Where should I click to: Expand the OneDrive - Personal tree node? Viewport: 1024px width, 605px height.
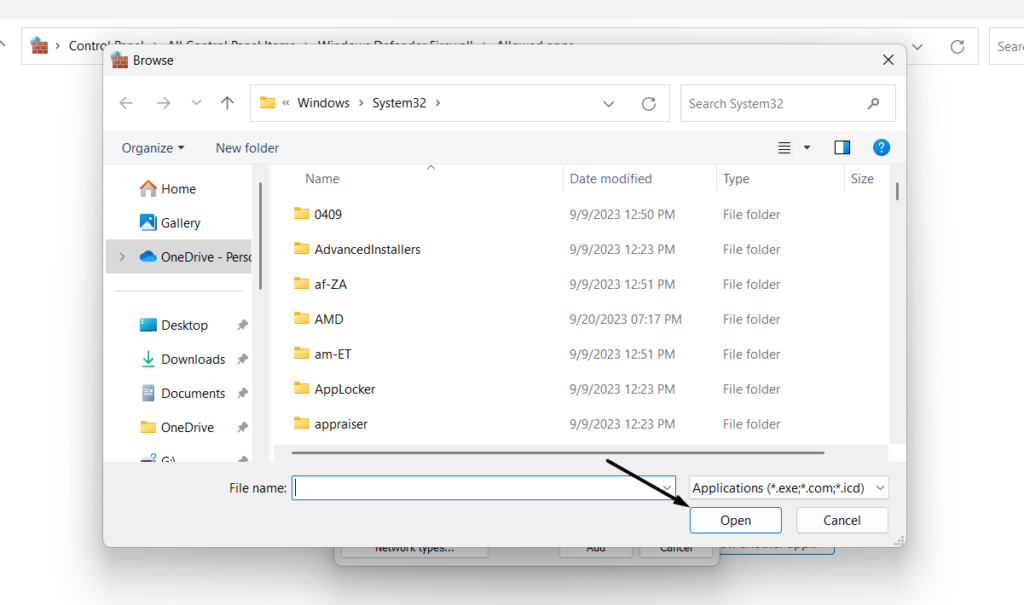tap(122, 257)
